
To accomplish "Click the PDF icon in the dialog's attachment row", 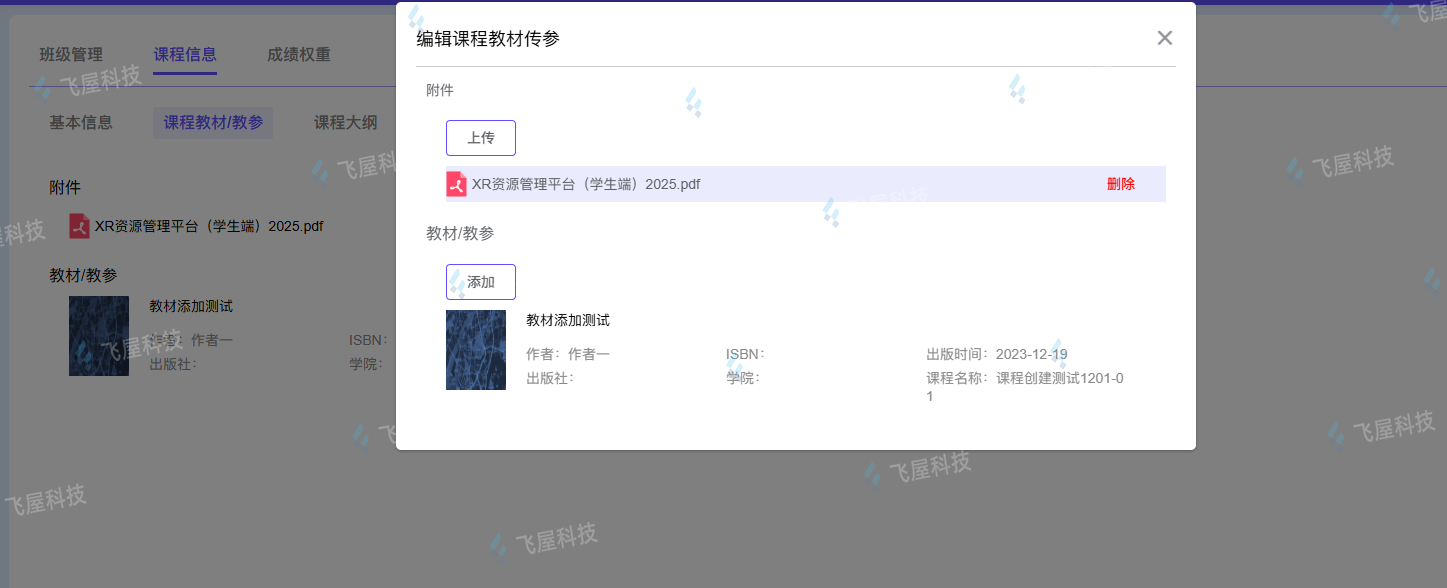I will point(457,184).
